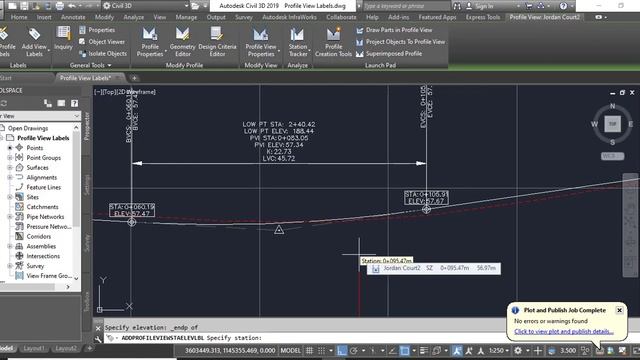
Task: Click the Sign In button
Action: pos(480,6)
